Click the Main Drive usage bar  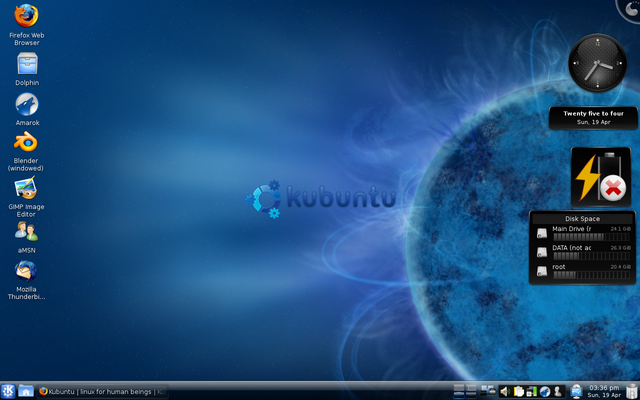pyautogui.click(x=591, y=237)
